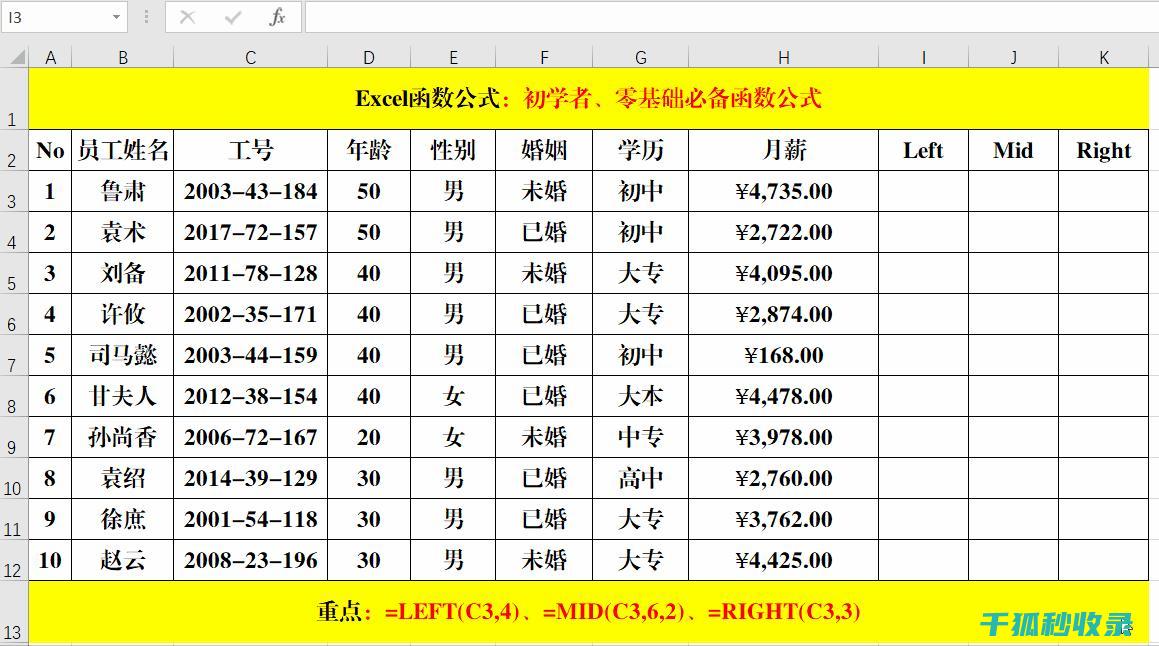Click the name cell '司马懿'

tap(123, 356)
